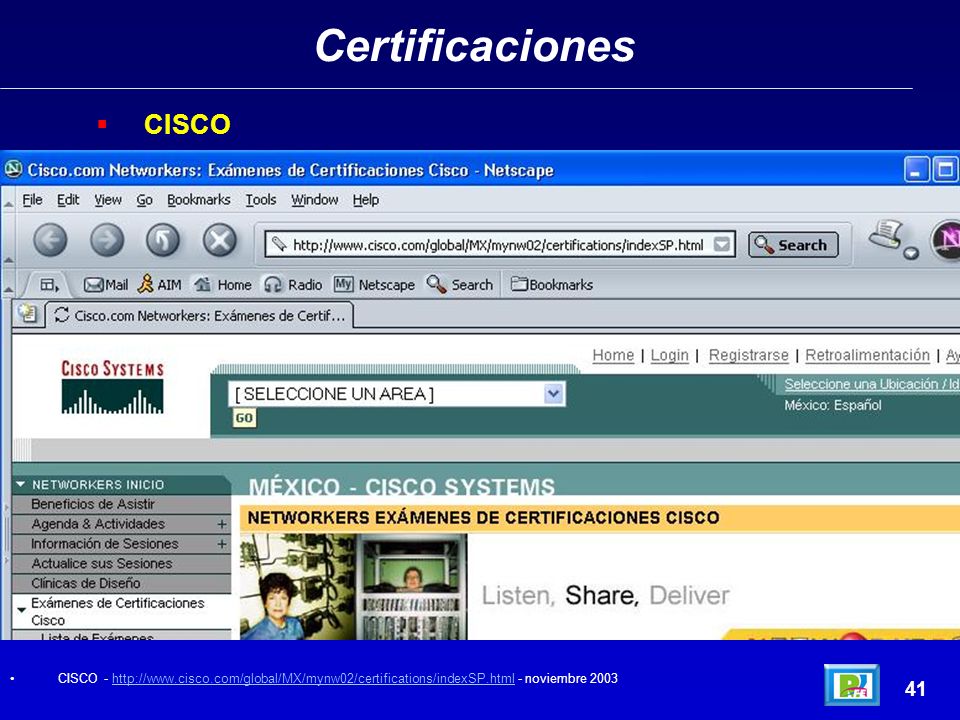
Task: Click the GO button under the area selector
Action: click(x=244, y=418)
